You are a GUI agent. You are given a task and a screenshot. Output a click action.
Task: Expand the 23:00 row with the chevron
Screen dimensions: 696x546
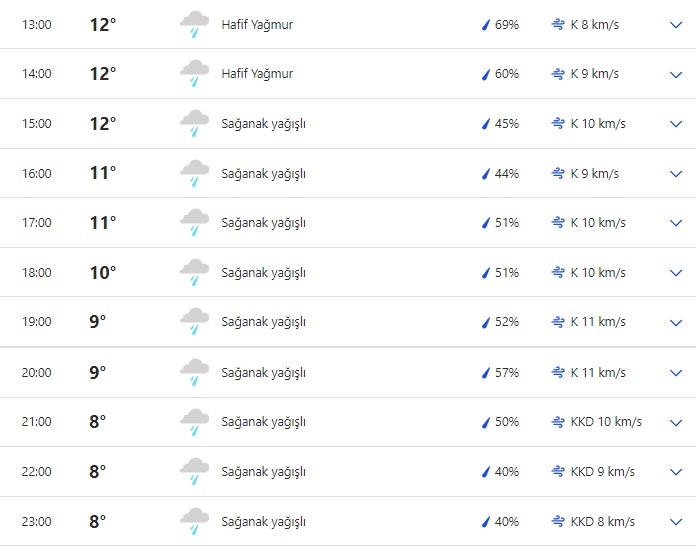click(x=675, y=521)
